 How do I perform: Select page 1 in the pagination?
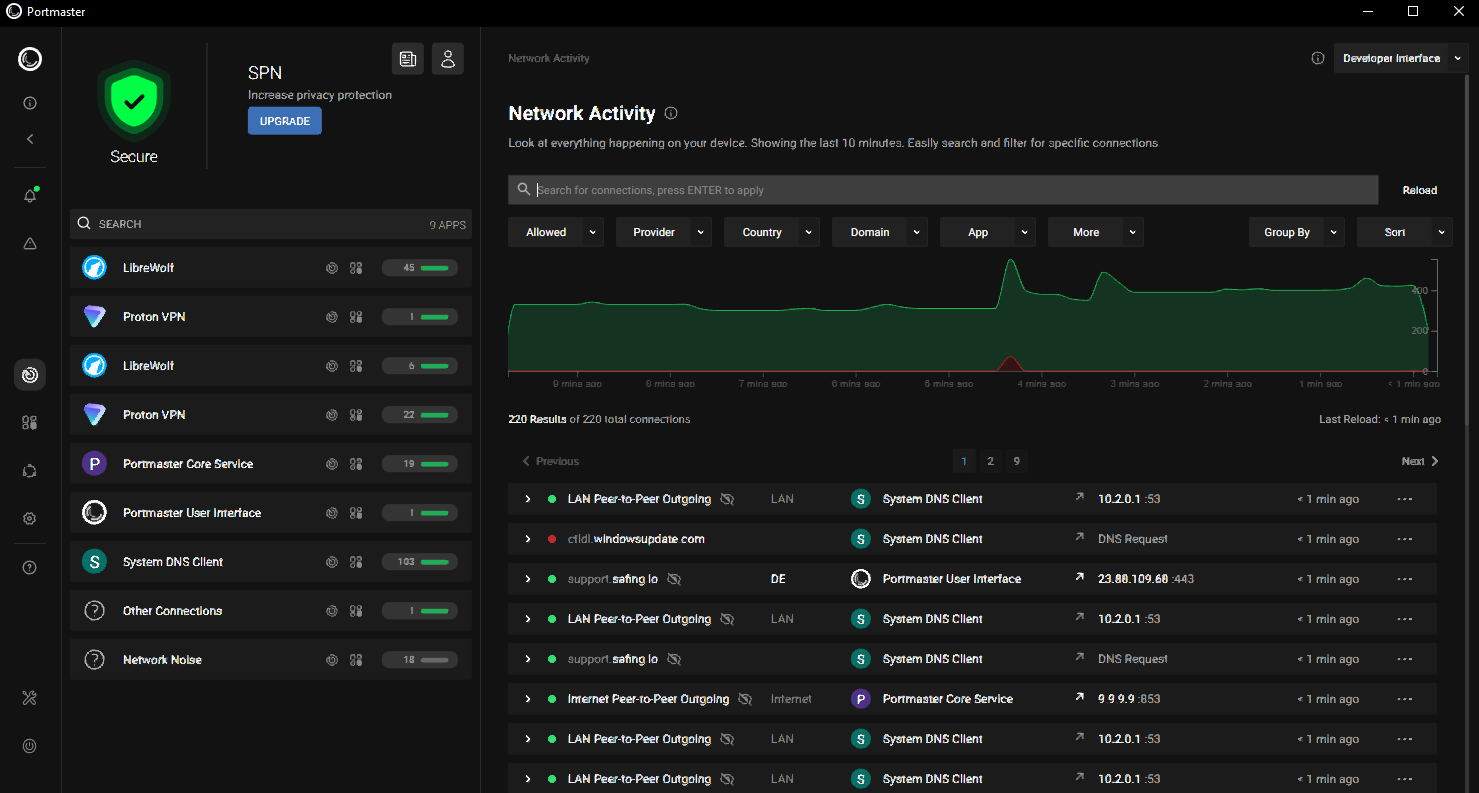tap(964, 461)
